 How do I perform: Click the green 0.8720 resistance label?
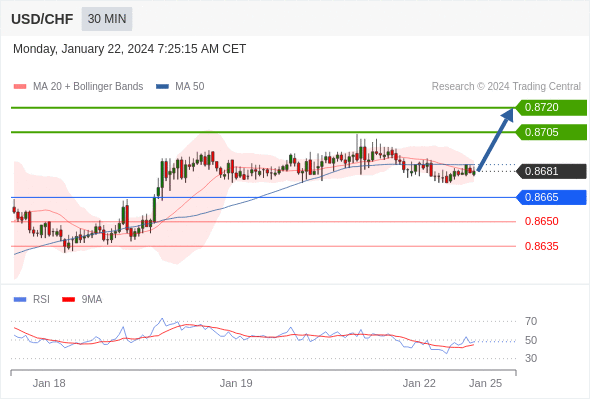coord(551,108)
